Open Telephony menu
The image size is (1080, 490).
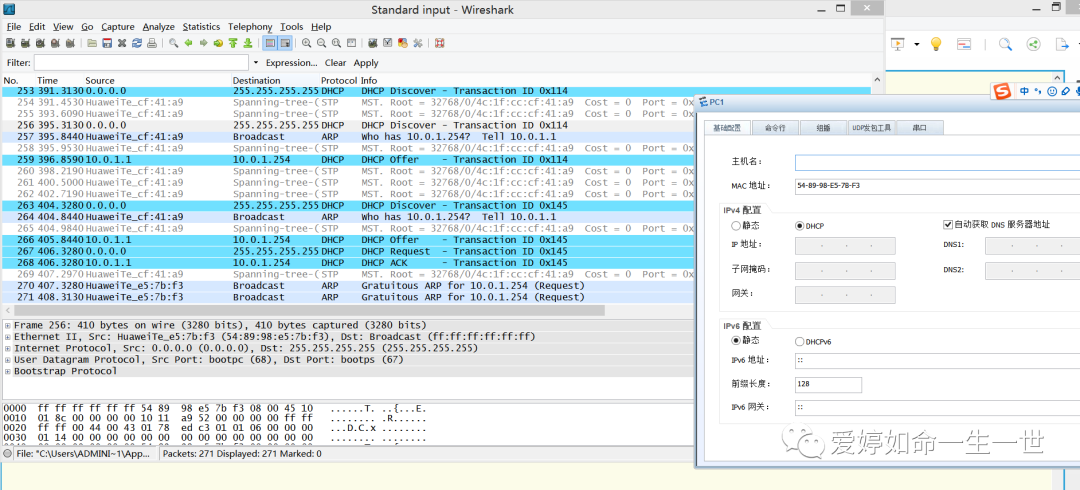250,27
